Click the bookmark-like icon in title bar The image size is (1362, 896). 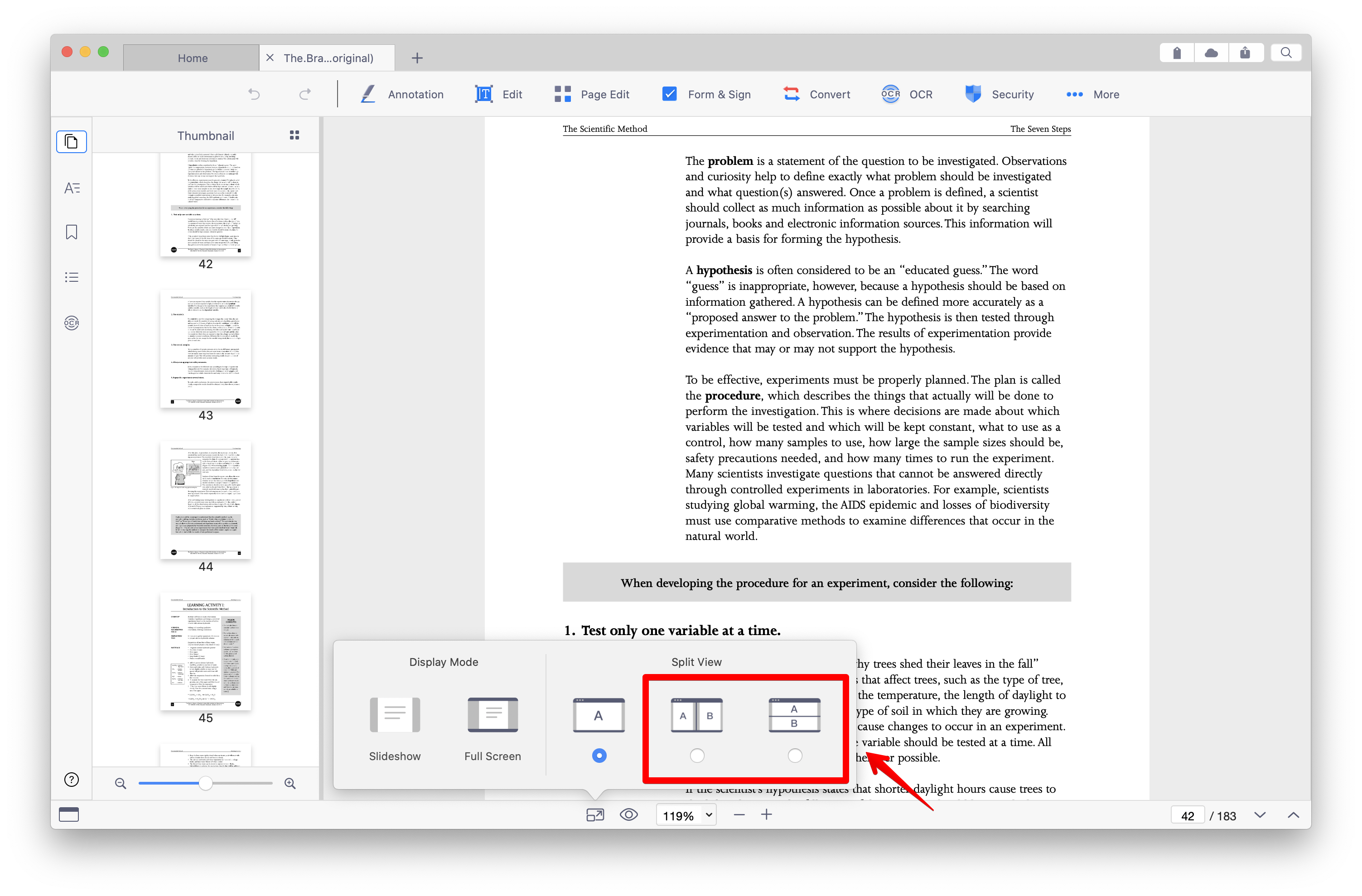(x=1177, y=53)
